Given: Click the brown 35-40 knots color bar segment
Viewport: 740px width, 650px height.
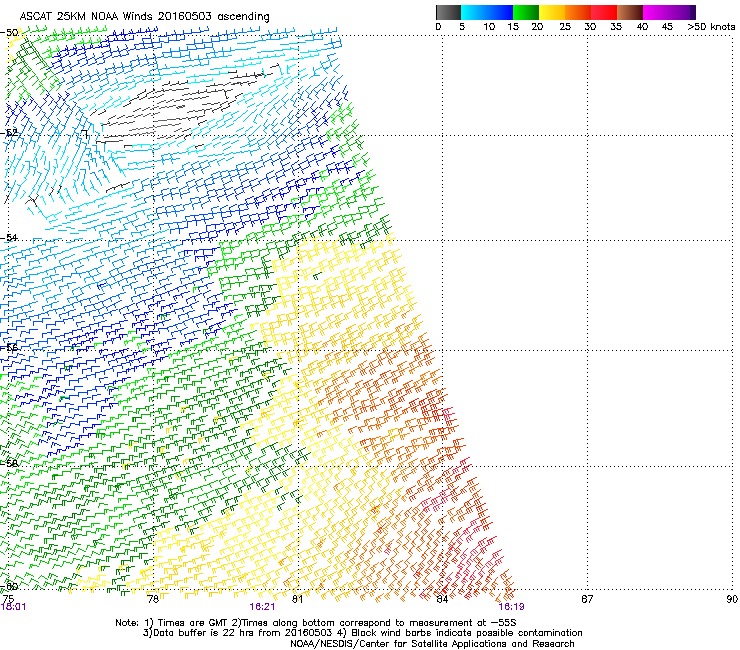Looking at the screenshot, I should pyautogui.click(x=630, y=12).
